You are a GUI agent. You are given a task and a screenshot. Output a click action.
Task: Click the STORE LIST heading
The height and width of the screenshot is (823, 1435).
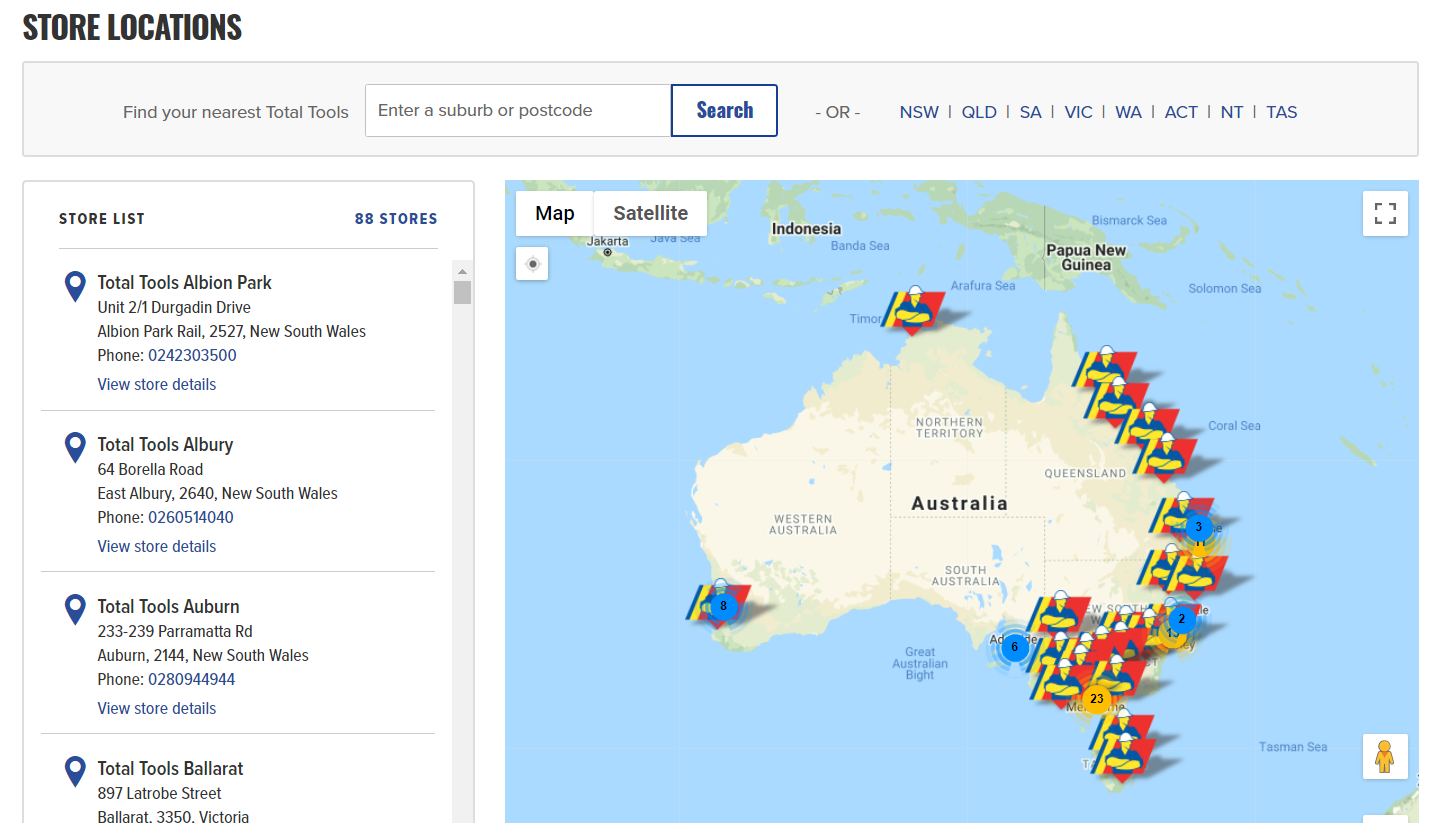tap(102, 219)
